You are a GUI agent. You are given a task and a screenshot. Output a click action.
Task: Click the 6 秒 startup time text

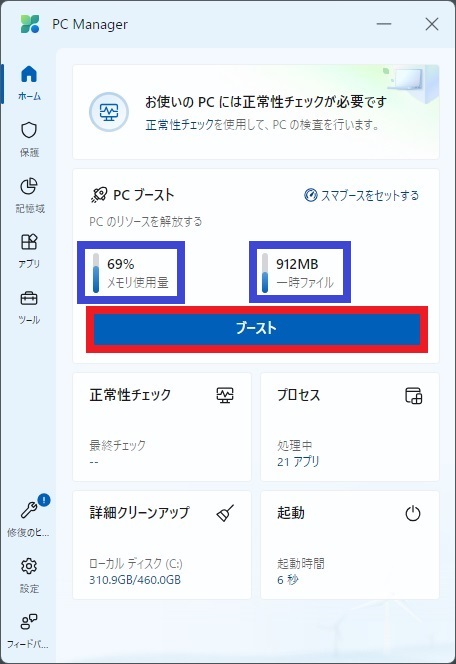(288, 580)
